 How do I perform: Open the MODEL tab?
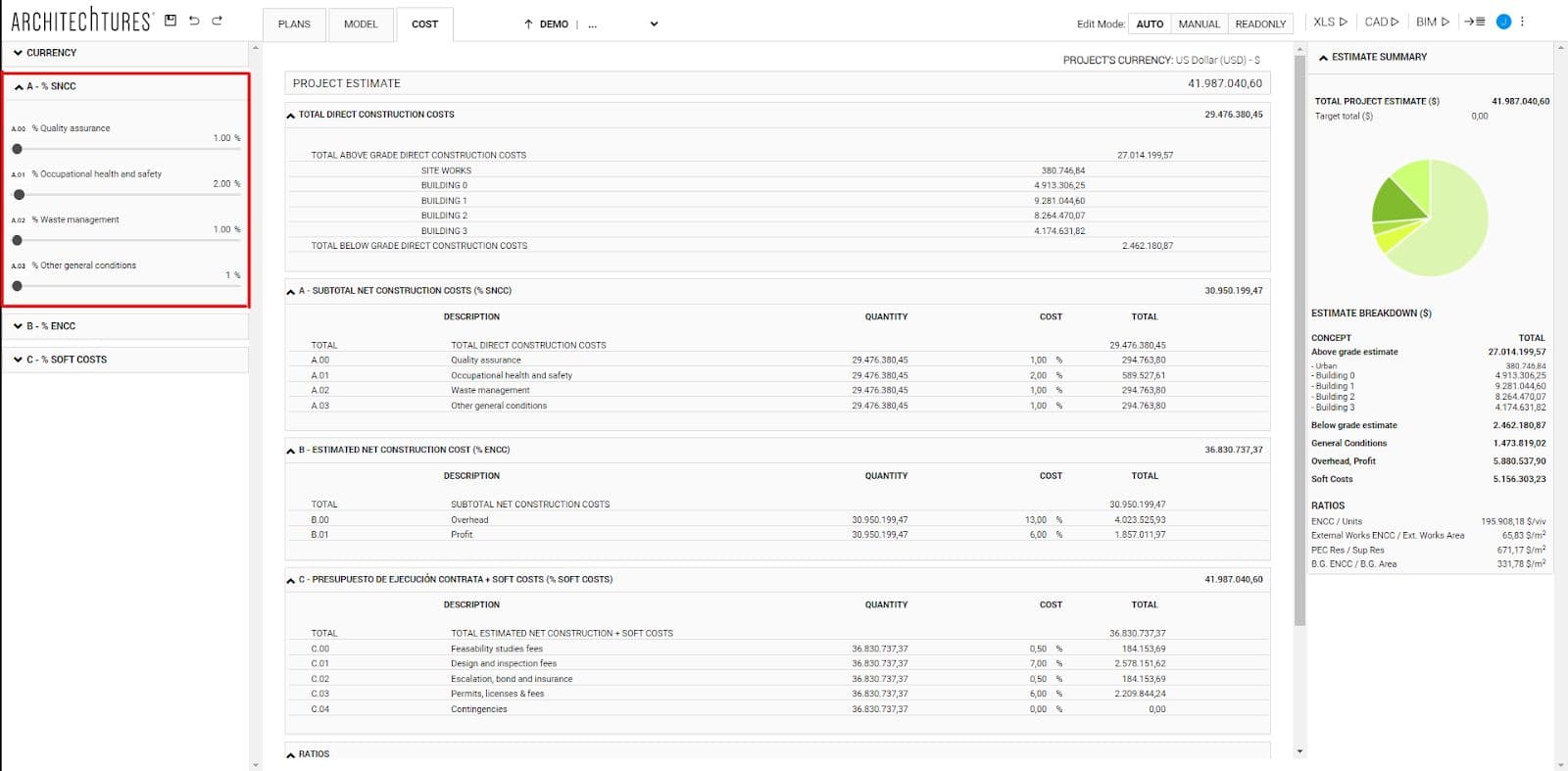(x=361, y=24)
